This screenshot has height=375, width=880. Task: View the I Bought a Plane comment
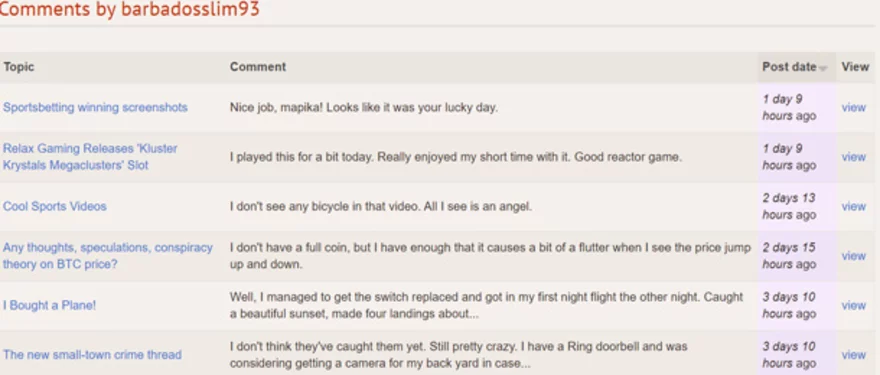click(853, 305)
